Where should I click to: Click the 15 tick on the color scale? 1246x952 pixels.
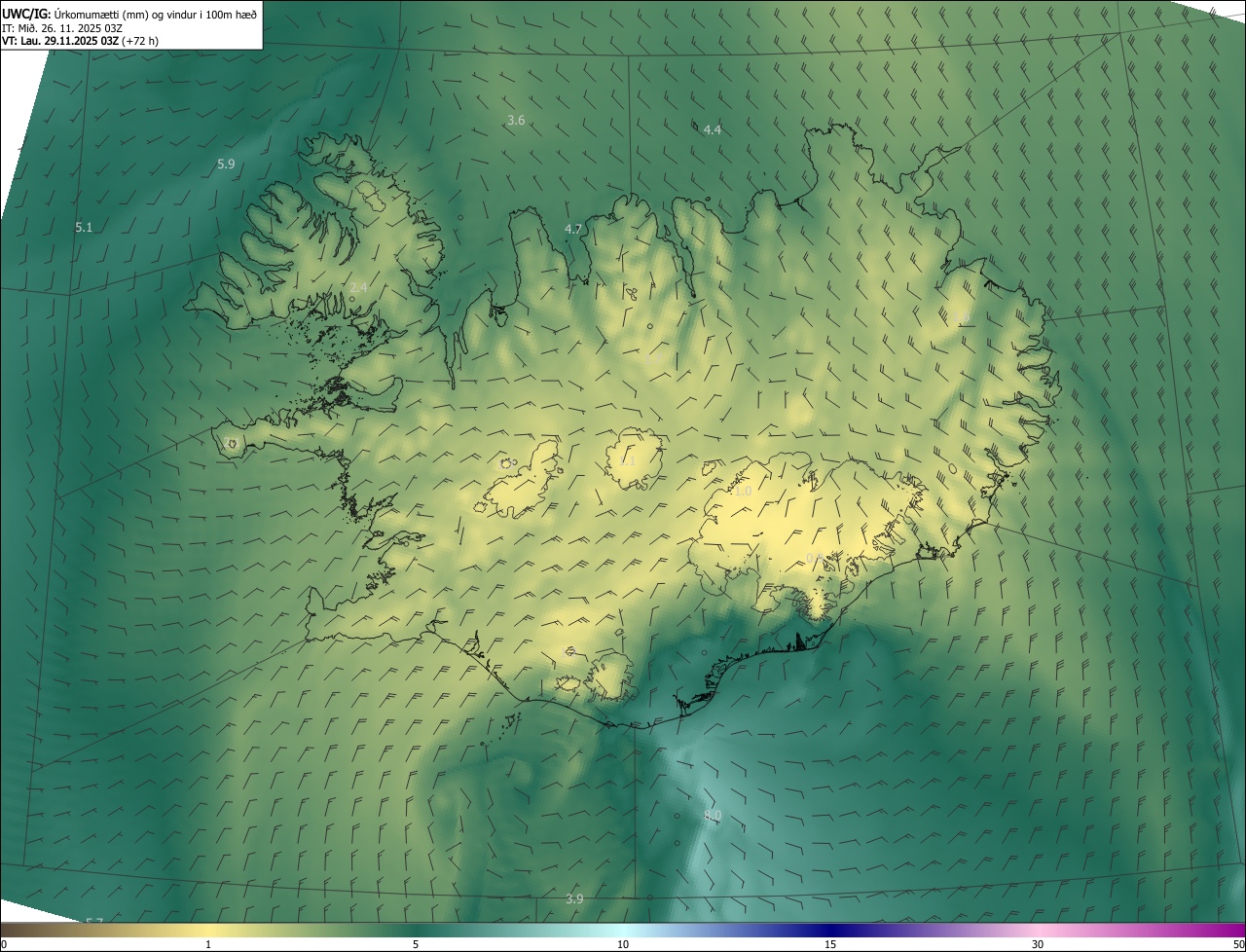tap(830, 945)
